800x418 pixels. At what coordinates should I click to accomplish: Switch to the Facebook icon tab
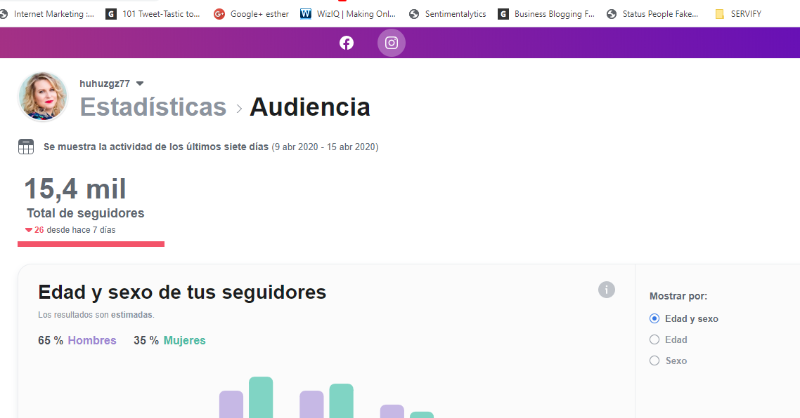(x=346, y=43)
